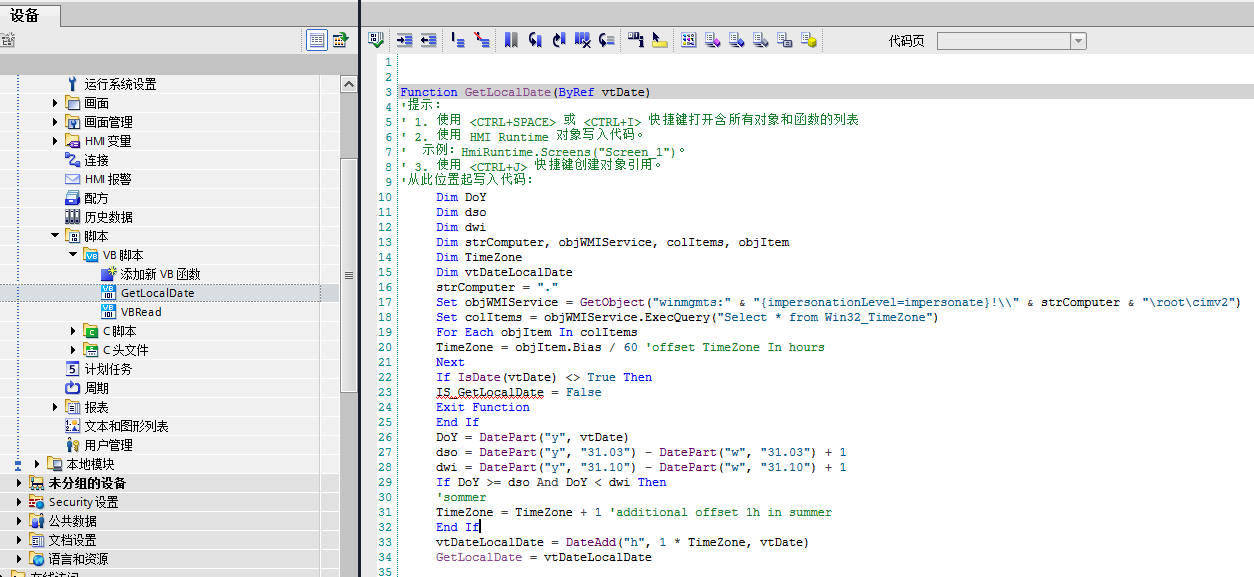1254x577 pixels.
Task: Expand the C 头文件 folder
Action: click(x=73, y=350)
